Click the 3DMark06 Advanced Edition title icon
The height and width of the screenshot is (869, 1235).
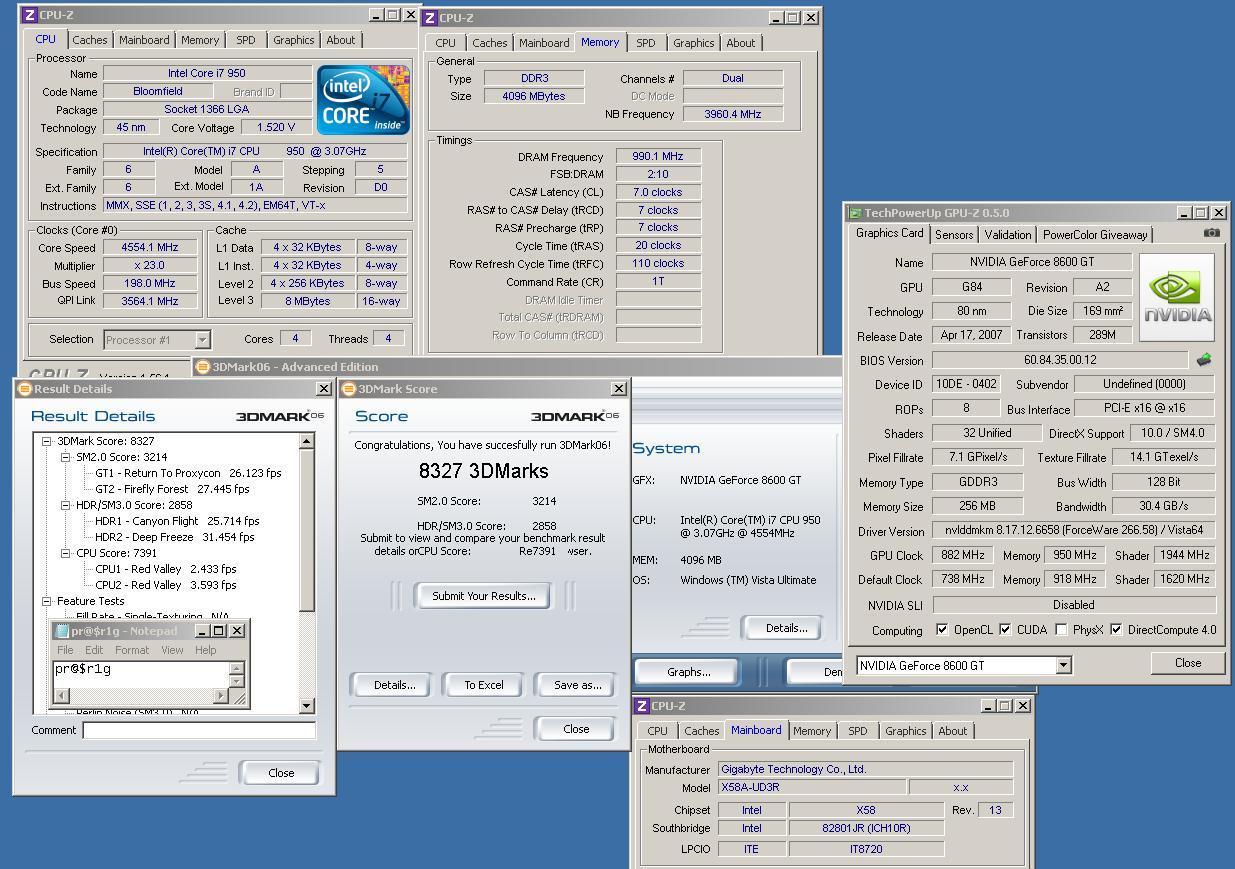click(x=202, y=367)
